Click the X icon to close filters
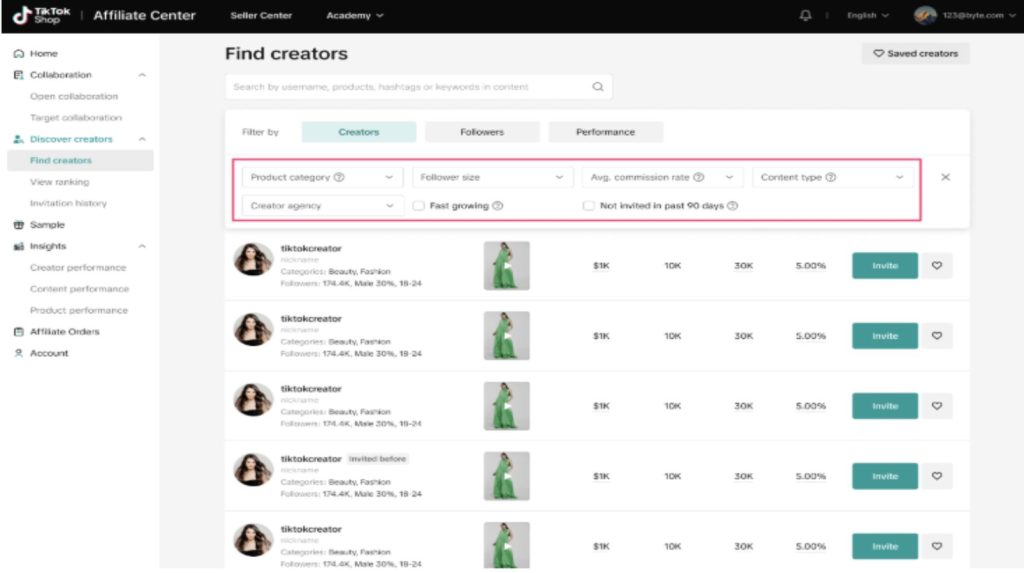The width and height of the screenshot is (1024, 573). [x=945, y=177]
